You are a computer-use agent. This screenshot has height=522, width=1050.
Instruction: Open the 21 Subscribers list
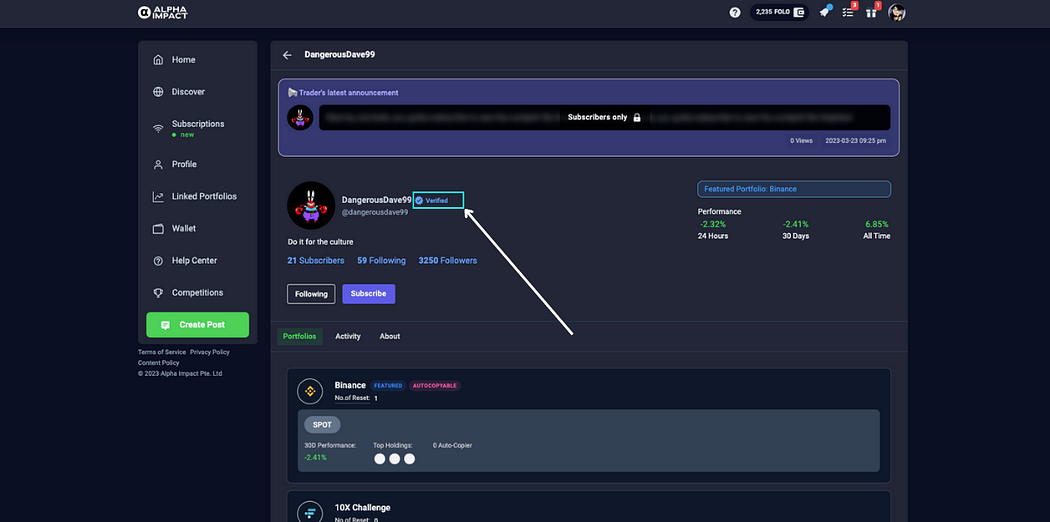coord(316,260)
